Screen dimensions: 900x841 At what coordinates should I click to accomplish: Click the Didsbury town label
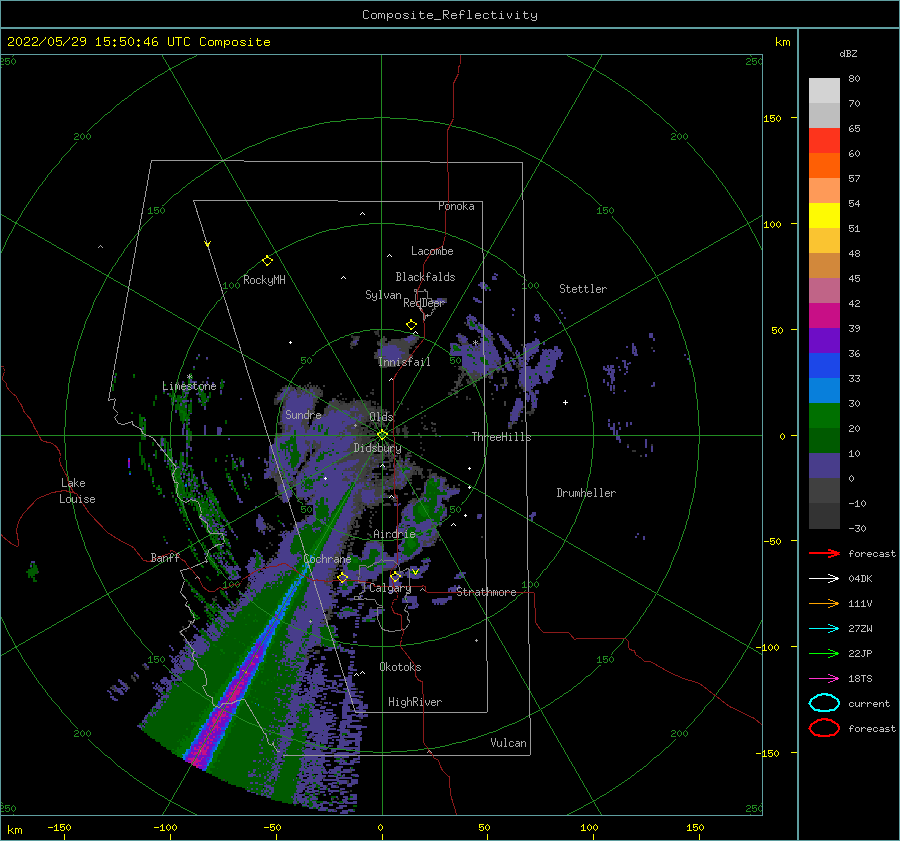click(x=377, y=448)
